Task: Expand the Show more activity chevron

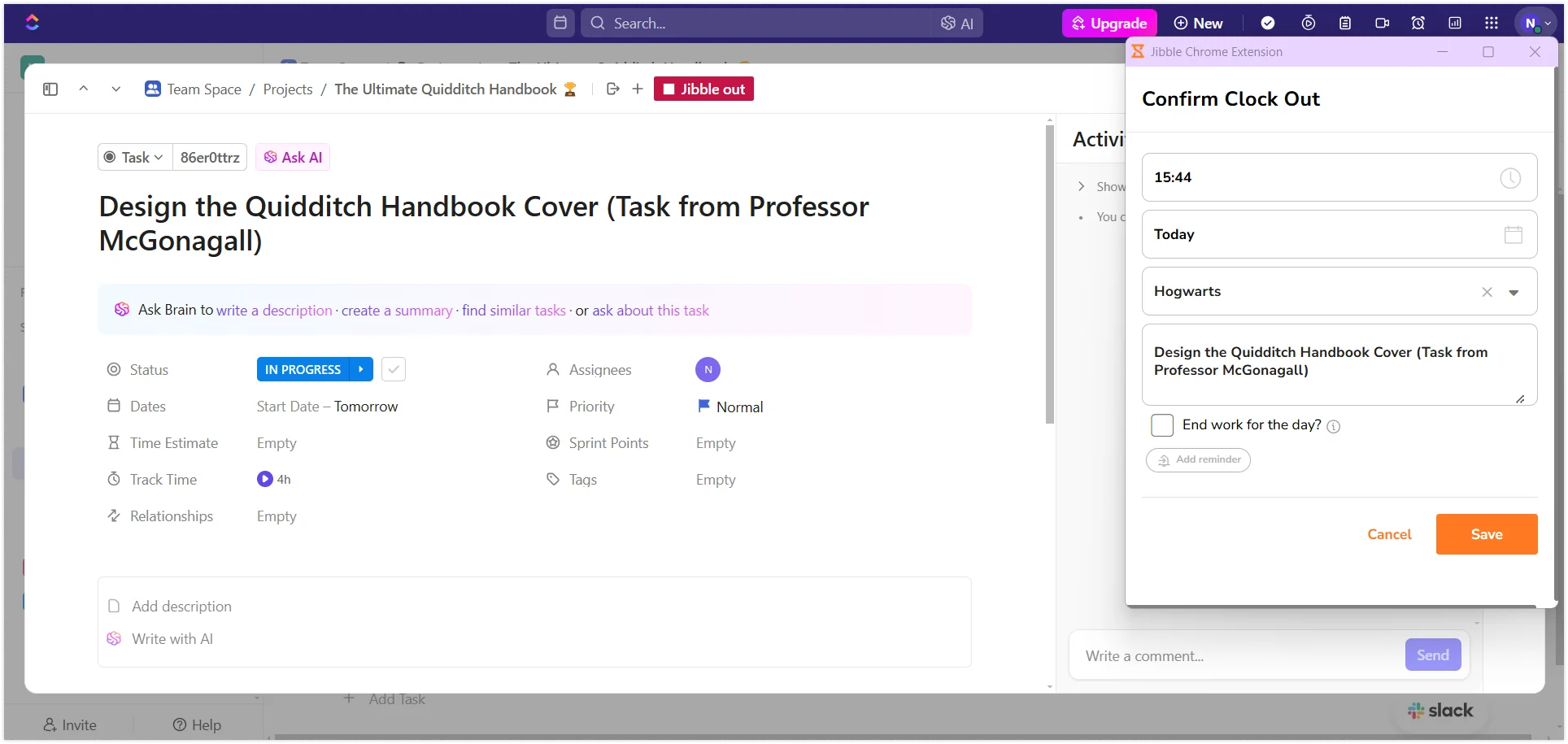Action: (1081, 187)
